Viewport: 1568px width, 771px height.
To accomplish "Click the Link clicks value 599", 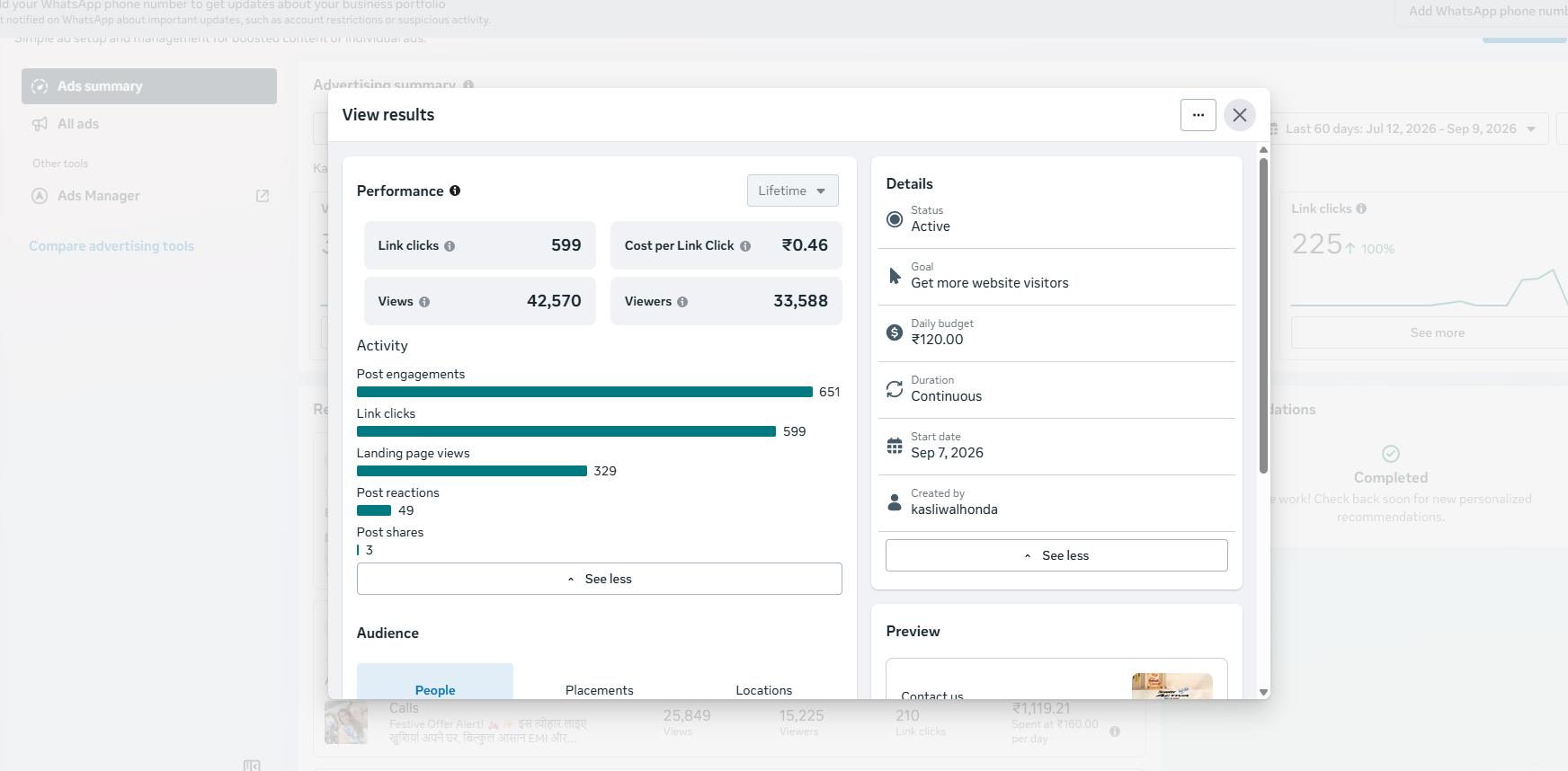I will (566, 245).
